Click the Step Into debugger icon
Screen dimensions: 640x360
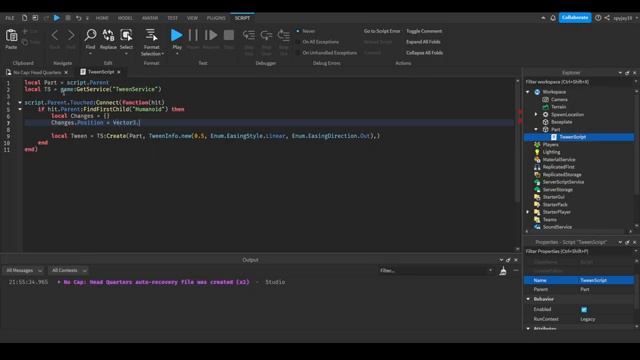(249, 35)
